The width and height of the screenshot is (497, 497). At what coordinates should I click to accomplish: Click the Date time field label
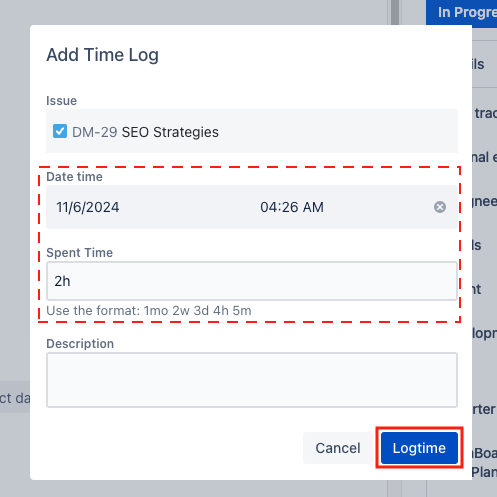74,177
